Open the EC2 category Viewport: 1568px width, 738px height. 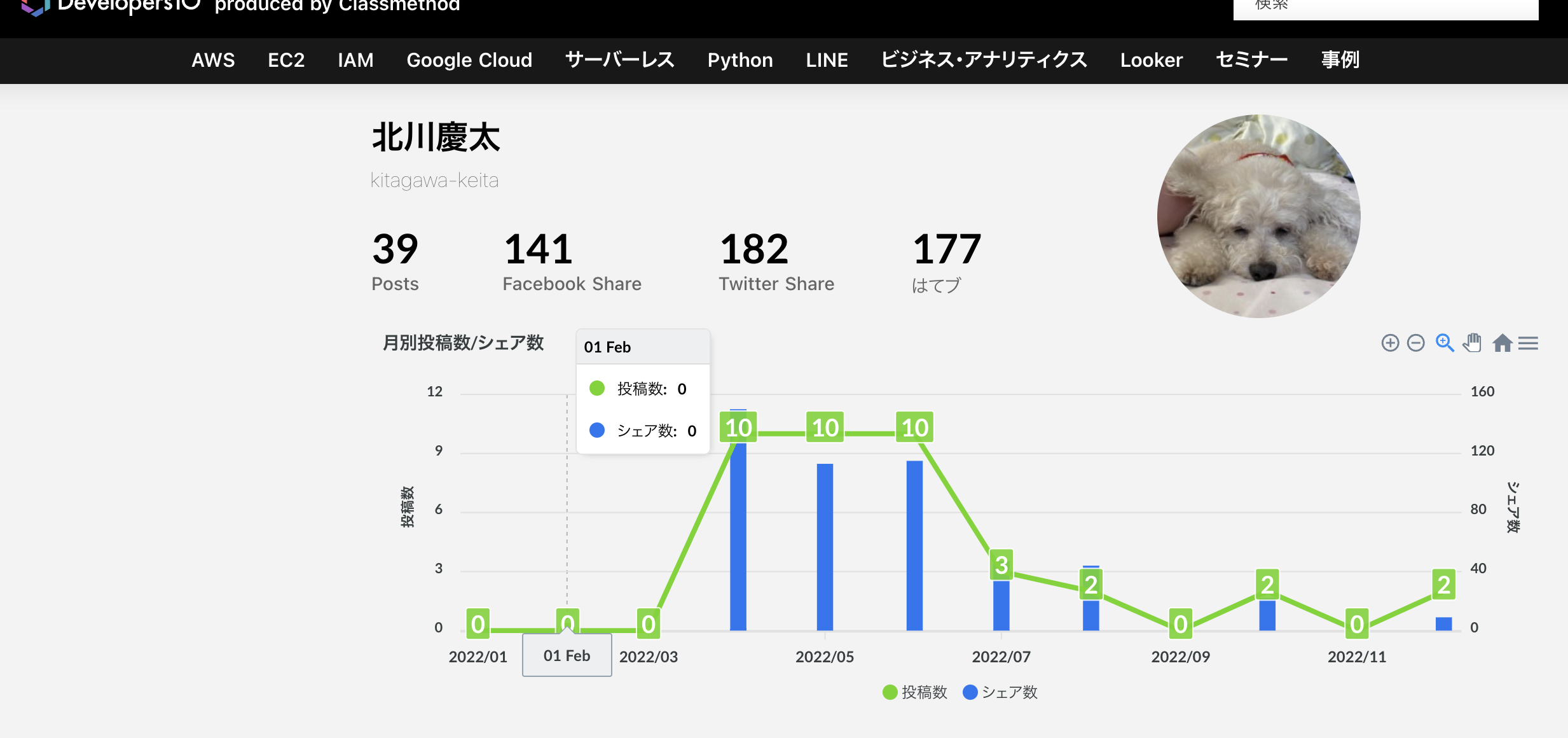[x=286, y=60]
